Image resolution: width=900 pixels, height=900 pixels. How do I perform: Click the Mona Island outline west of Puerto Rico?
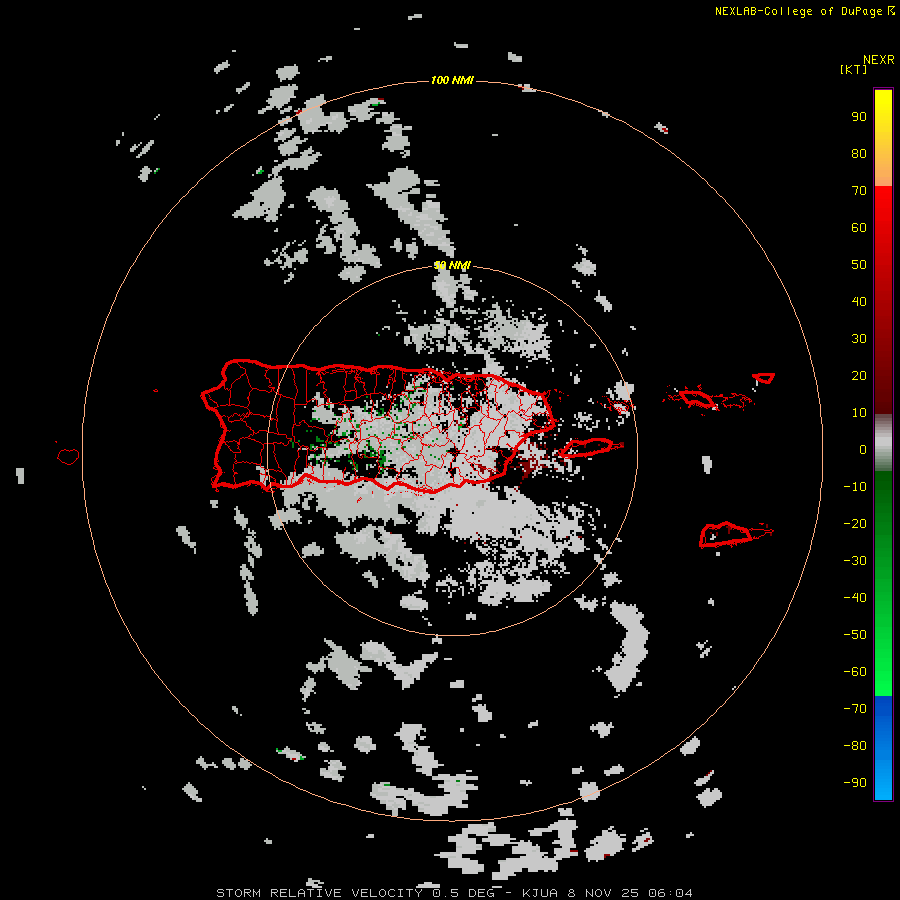coord(68,456)
